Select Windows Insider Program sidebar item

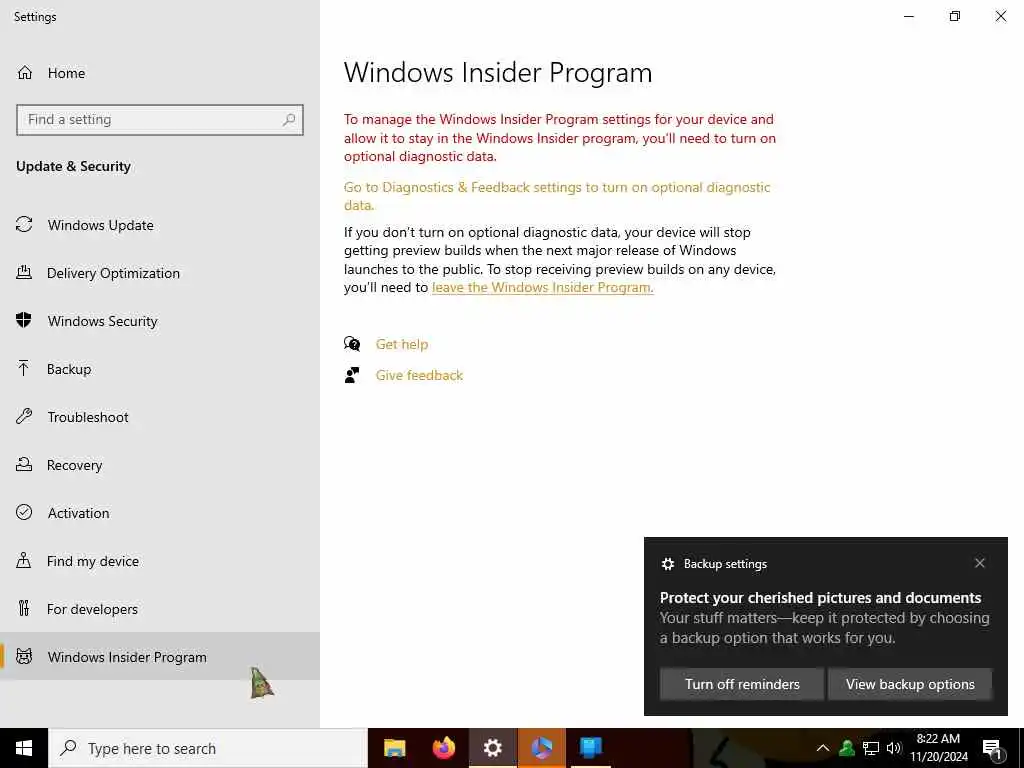coord(160,656)
